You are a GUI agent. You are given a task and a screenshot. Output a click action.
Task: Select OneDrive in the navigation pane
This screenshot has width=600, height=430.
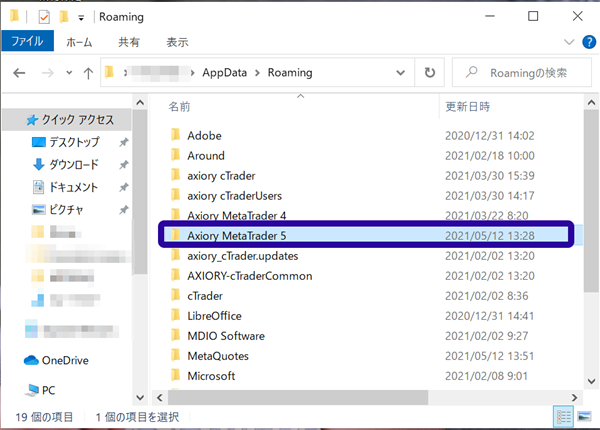65,360
